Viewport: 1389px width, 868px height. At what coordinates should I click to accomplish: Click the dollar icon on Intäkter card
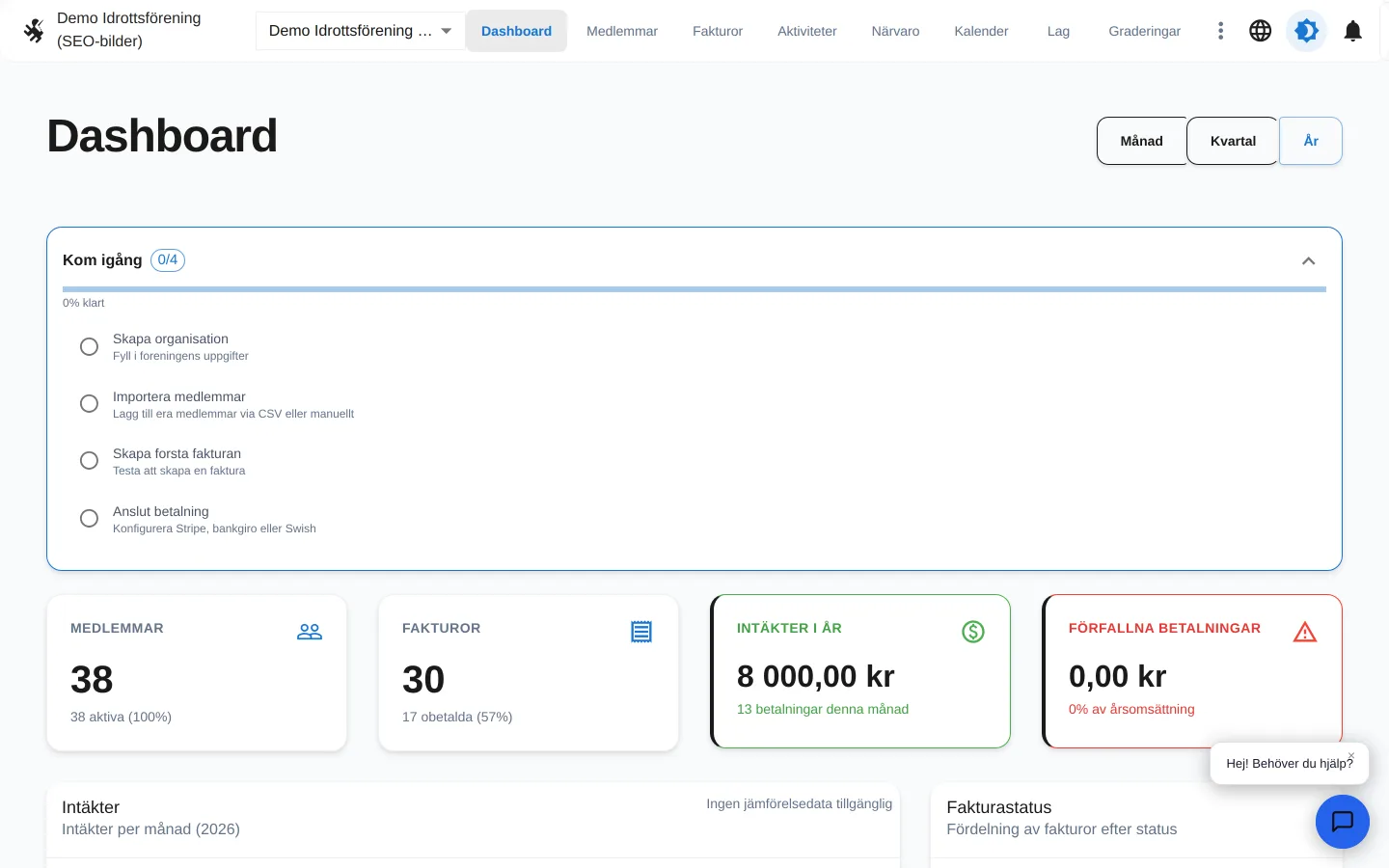click(x=973, y=632)
